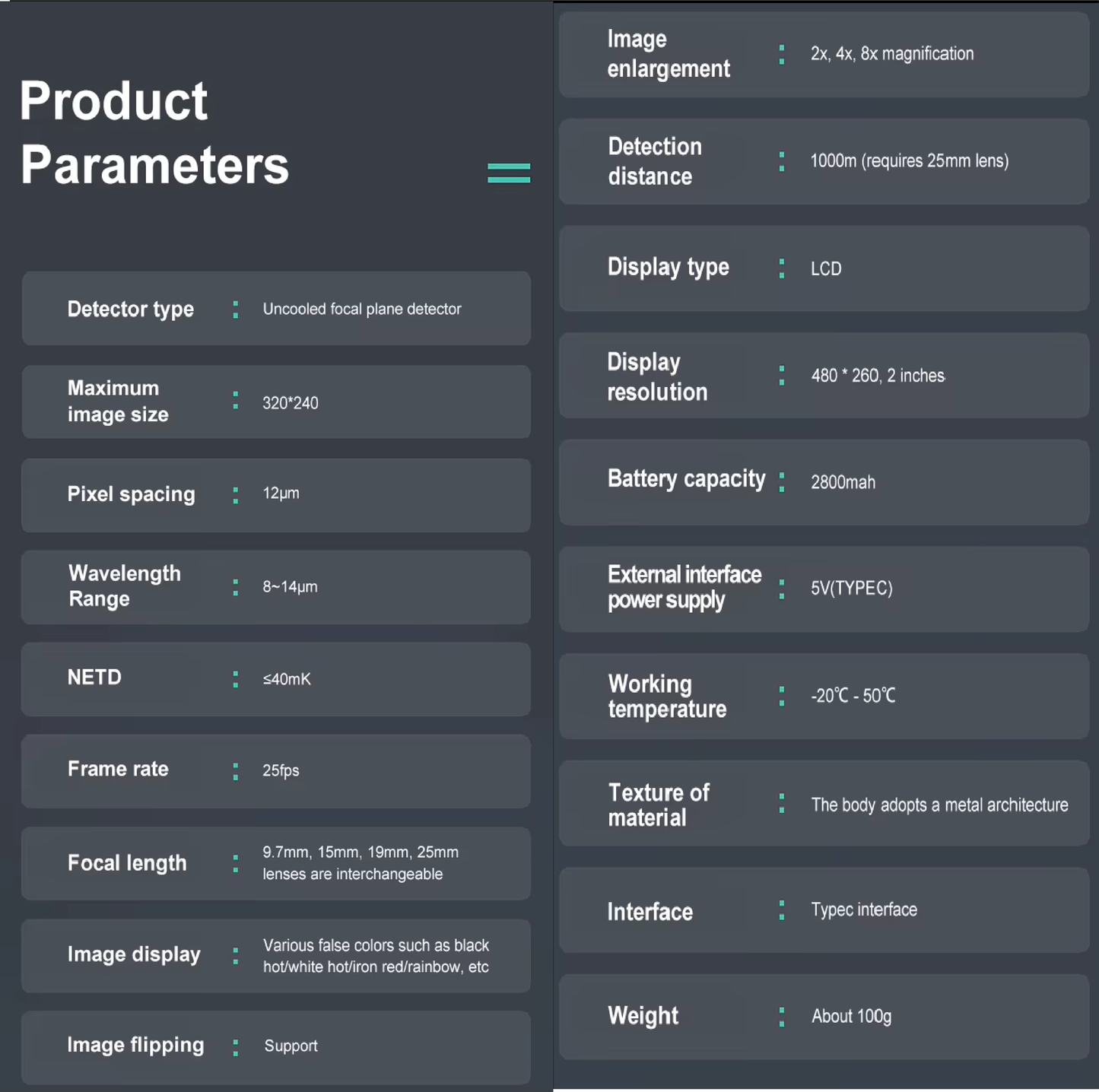Click the 5V(TYPEC) power supply value
Screen dimensions: 1099x1092
pos(851,589)
